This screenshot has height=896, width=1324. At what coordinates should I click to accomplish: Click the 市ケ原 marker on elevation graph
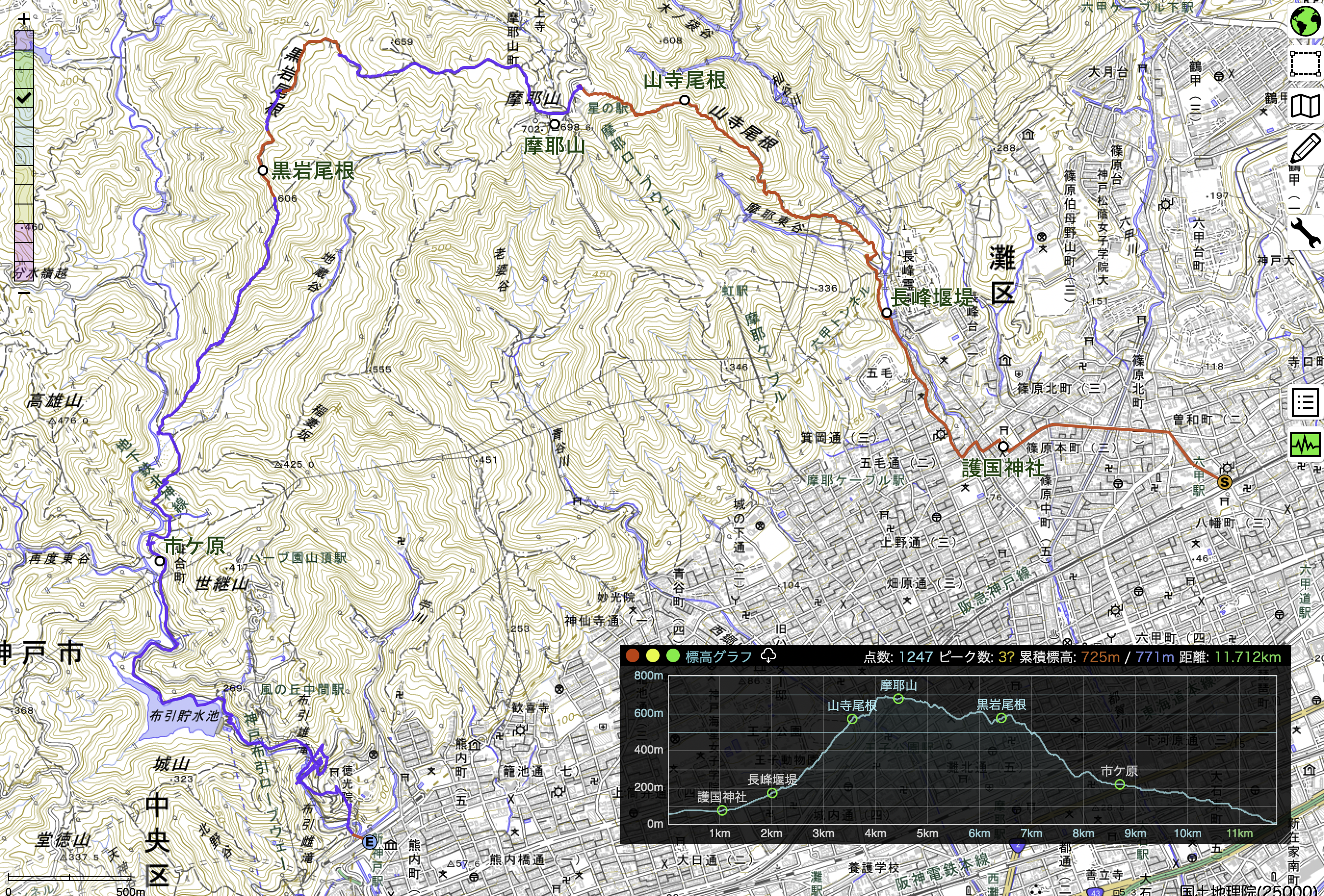tap(1119, 784)
